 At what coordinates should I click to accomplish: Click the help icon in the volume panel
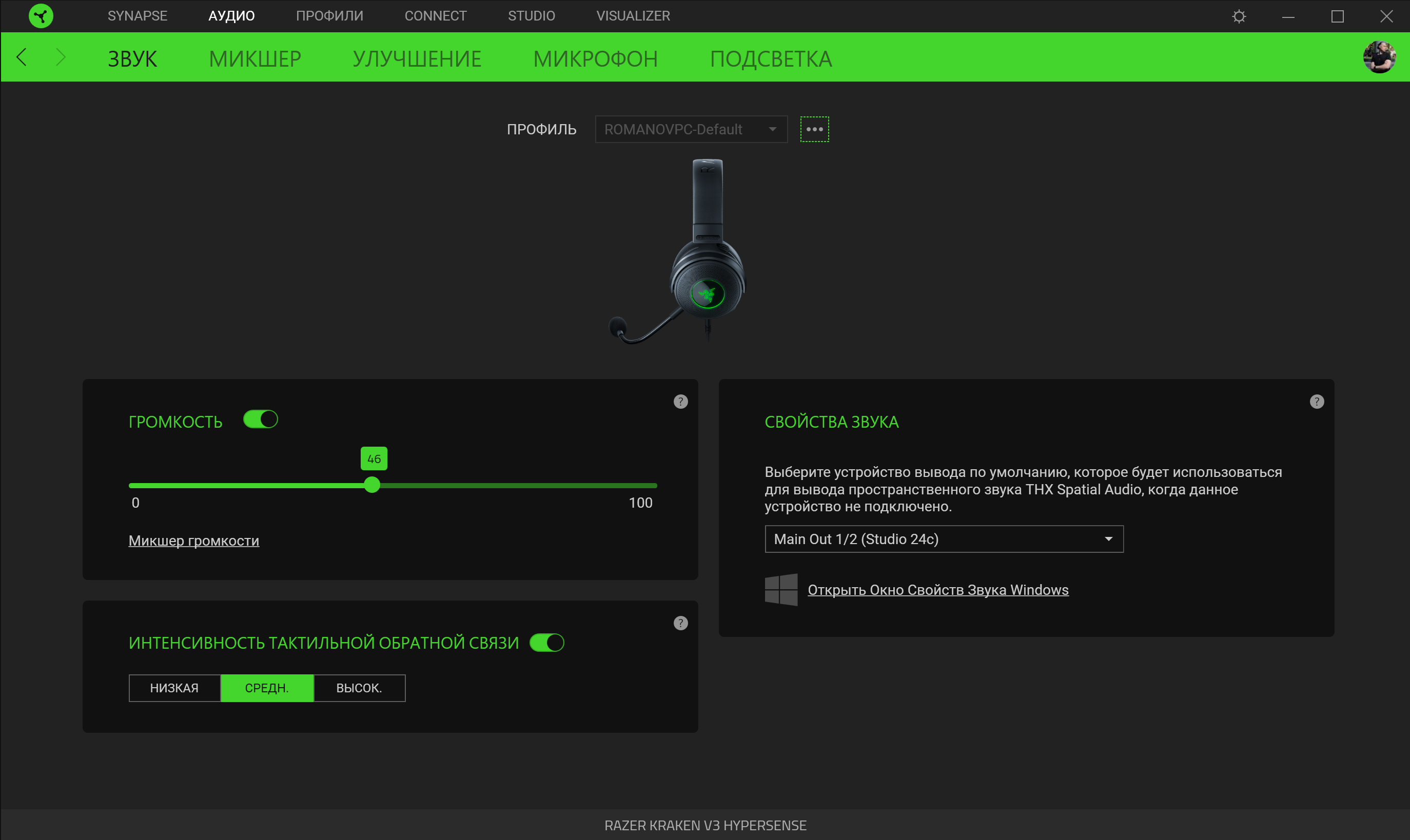click(681, 402)
